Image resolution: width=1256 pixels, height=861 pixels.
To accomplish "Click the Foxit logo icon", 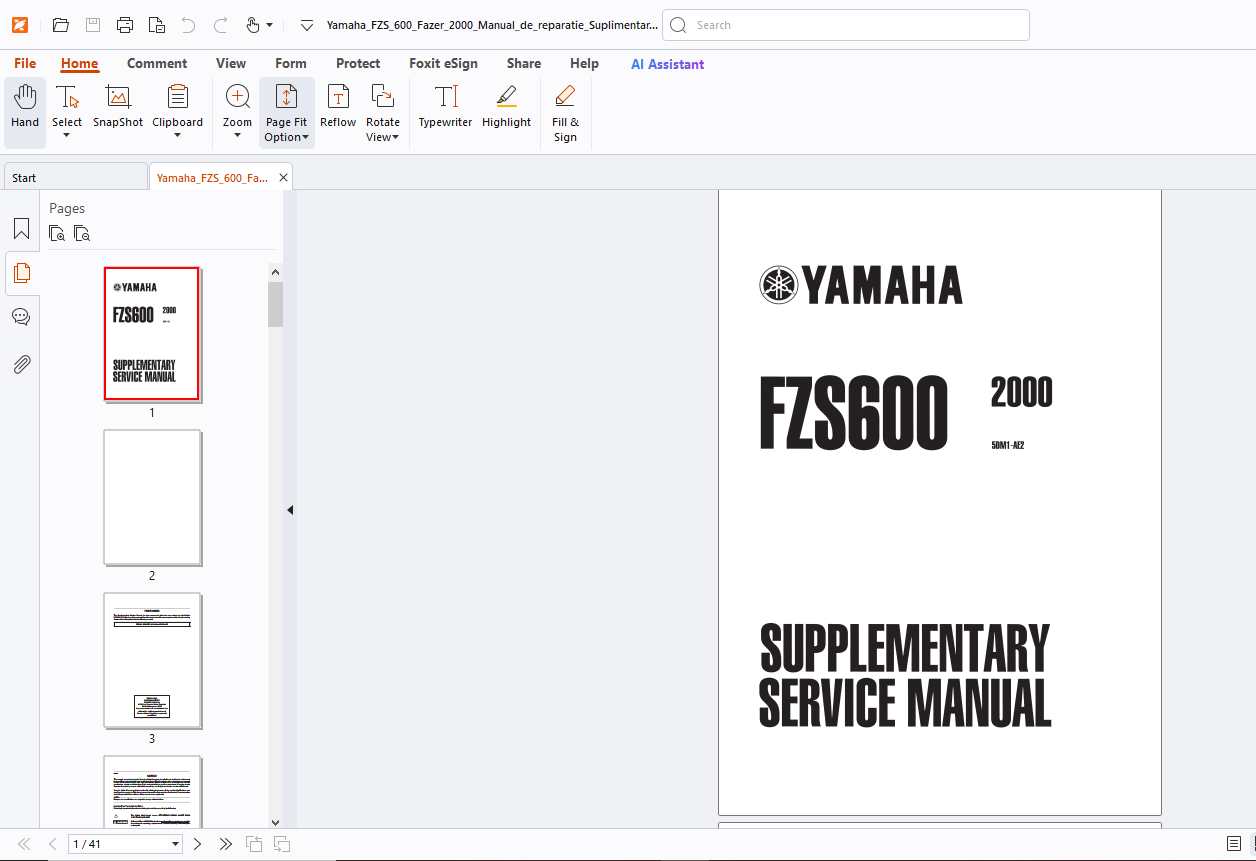I will [x=20, y=25].
